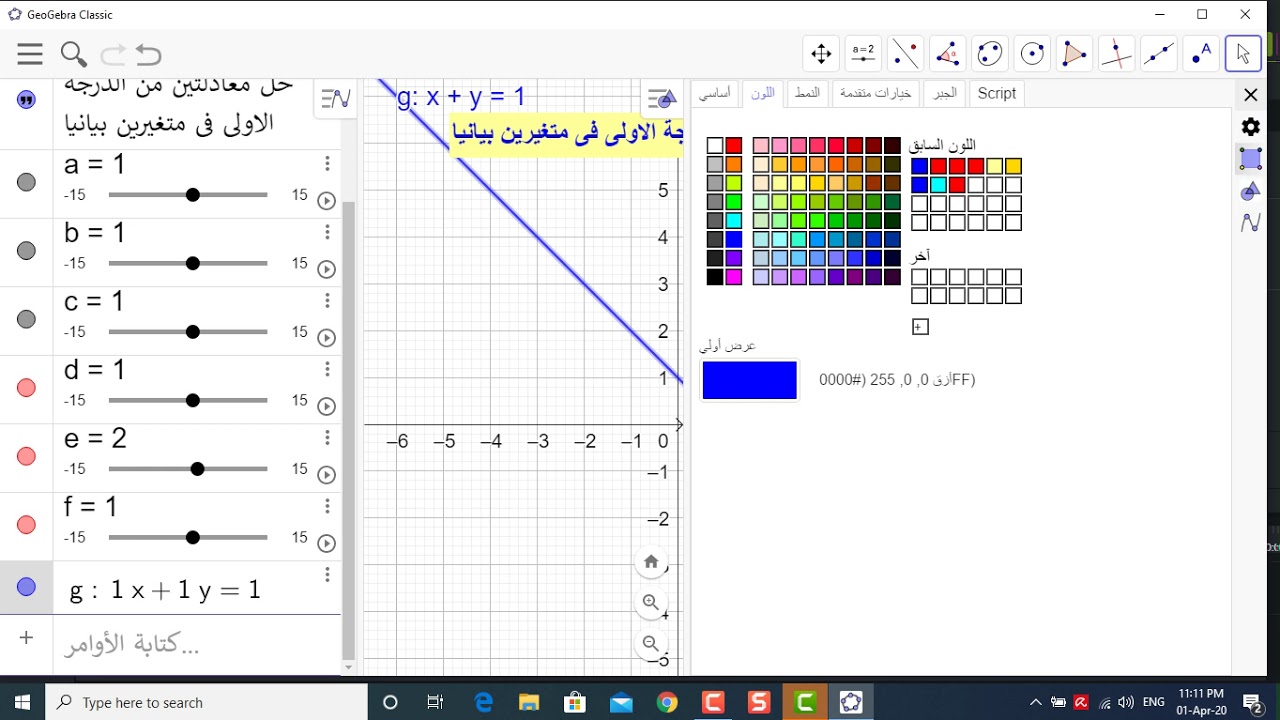This screenshot has height=720, width=1280.
Task: Select the Circle with center tool
Action: (x=1033, y=54)
